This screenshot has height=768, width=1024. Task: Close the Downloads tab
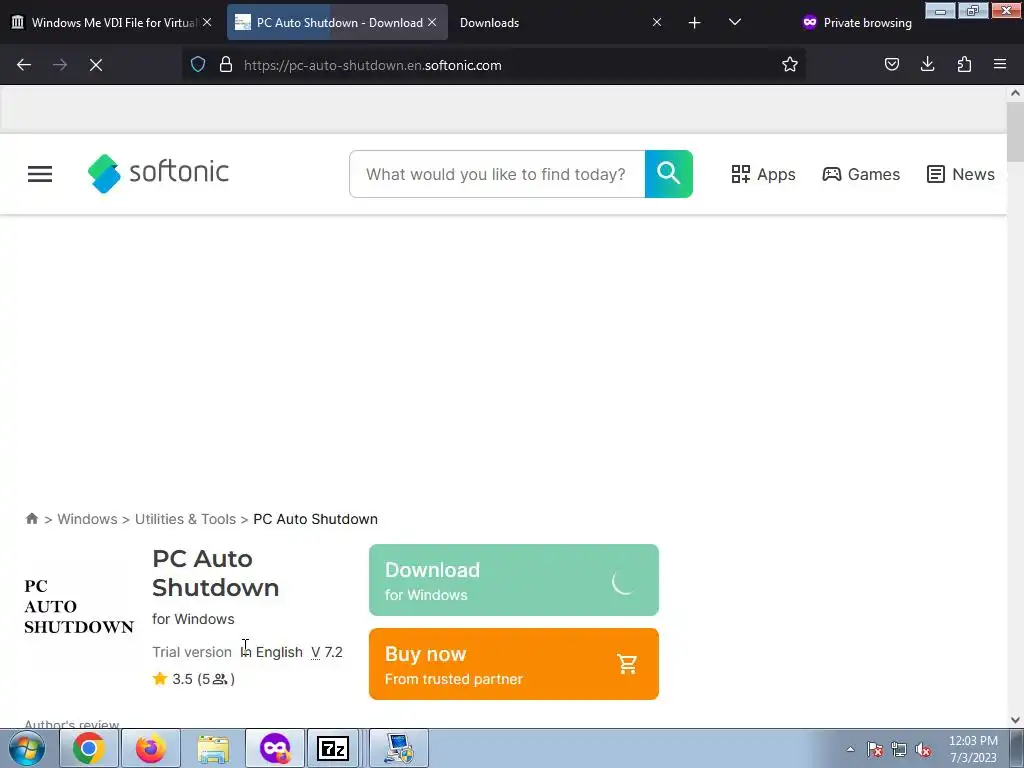coord(657,22)
